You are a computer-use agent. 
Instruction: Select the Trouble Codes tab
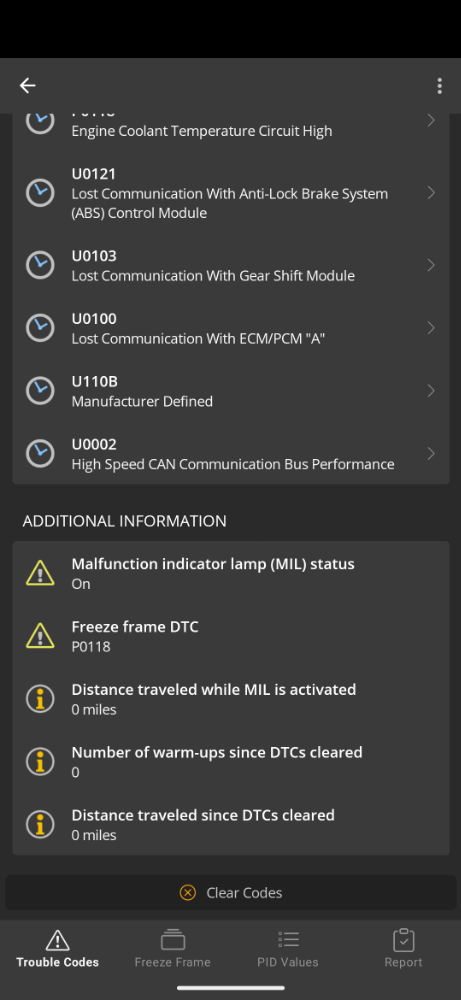[57, 948]
